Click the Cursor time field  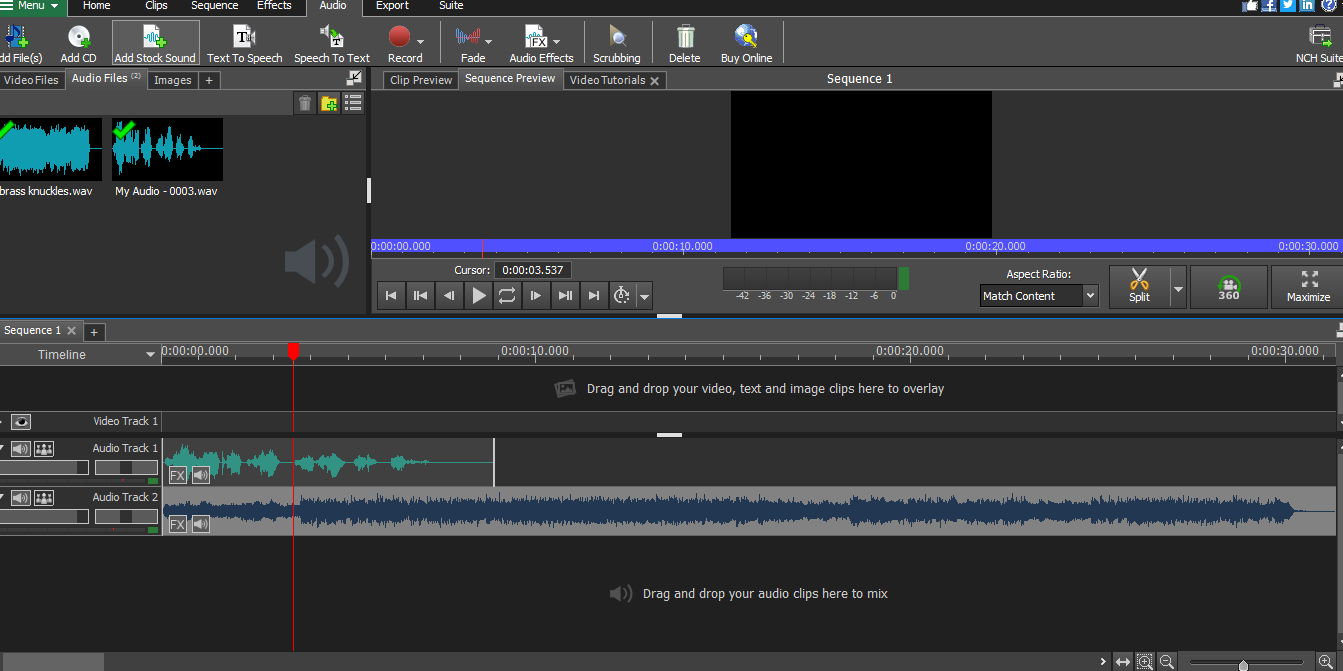(533, 270)
